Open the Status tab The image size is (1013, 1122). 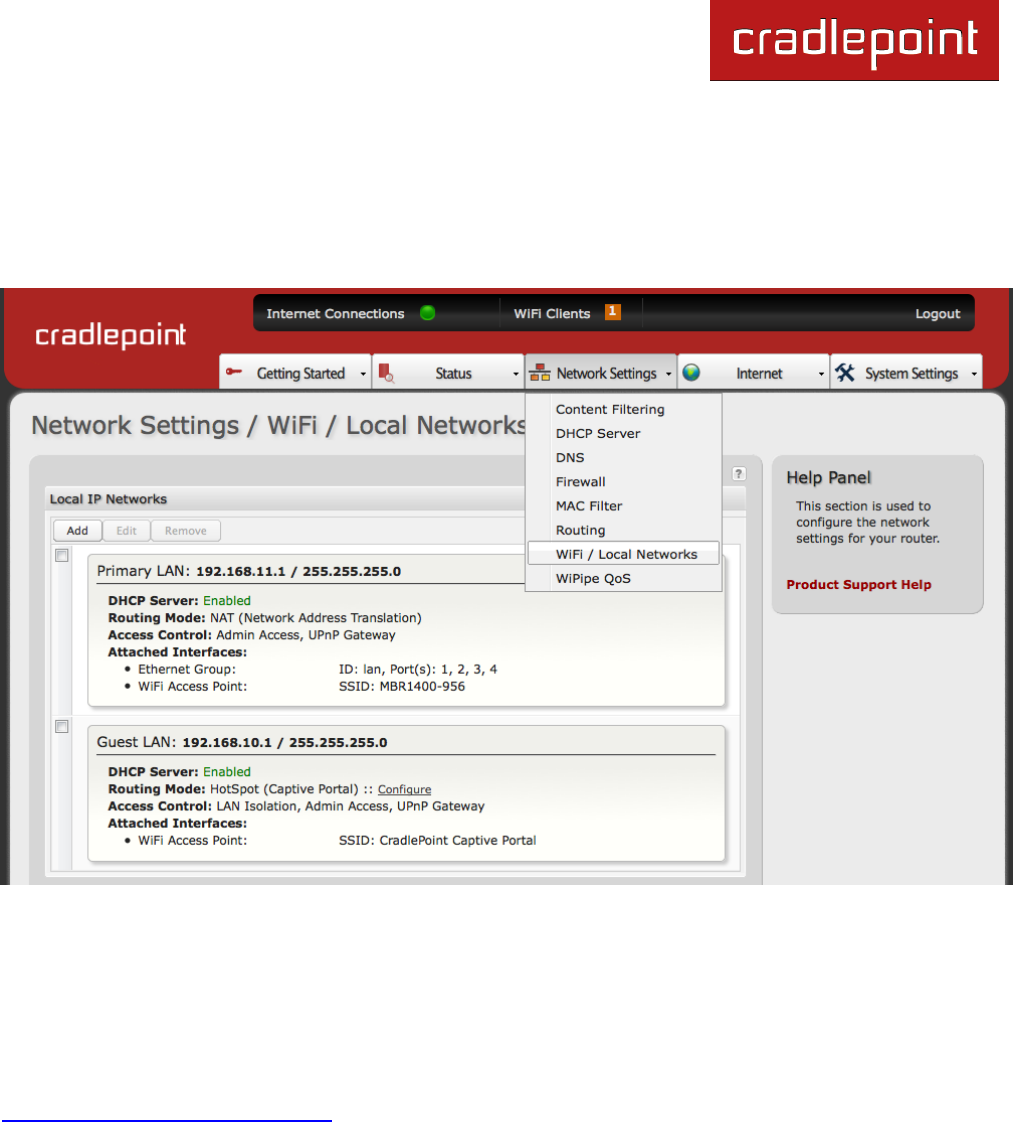[x=448, y=372]
